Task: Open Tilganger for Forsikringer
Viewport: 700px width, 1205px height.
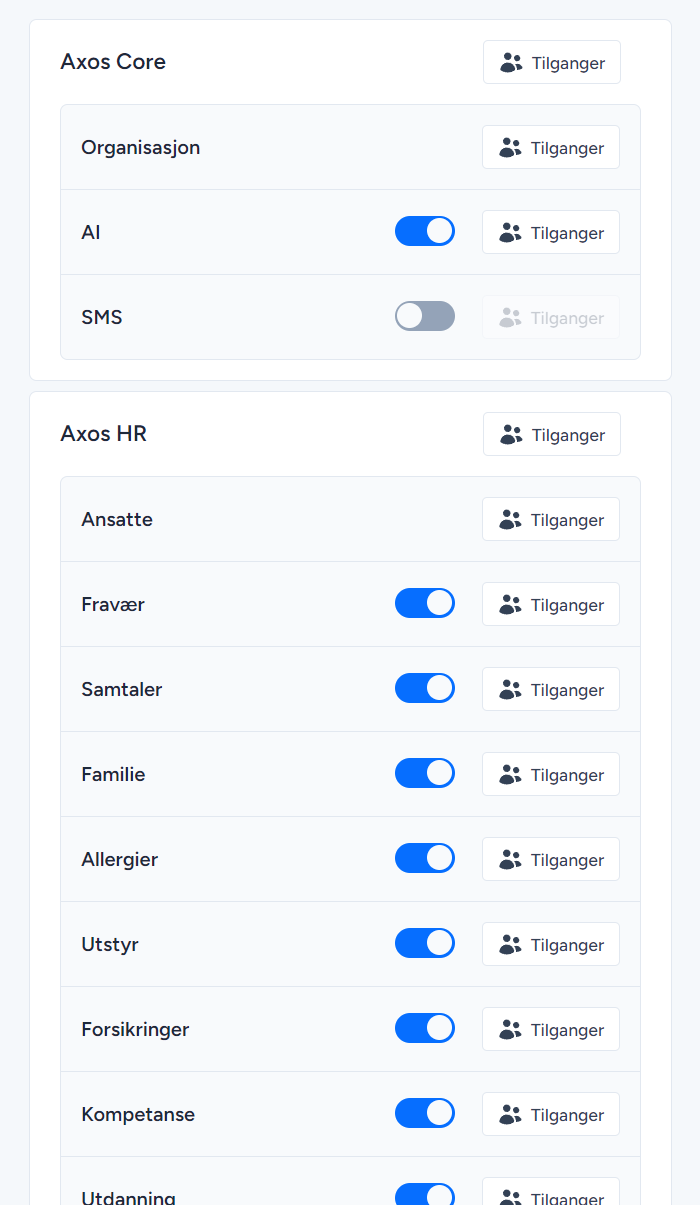Action: [550, 1029]
